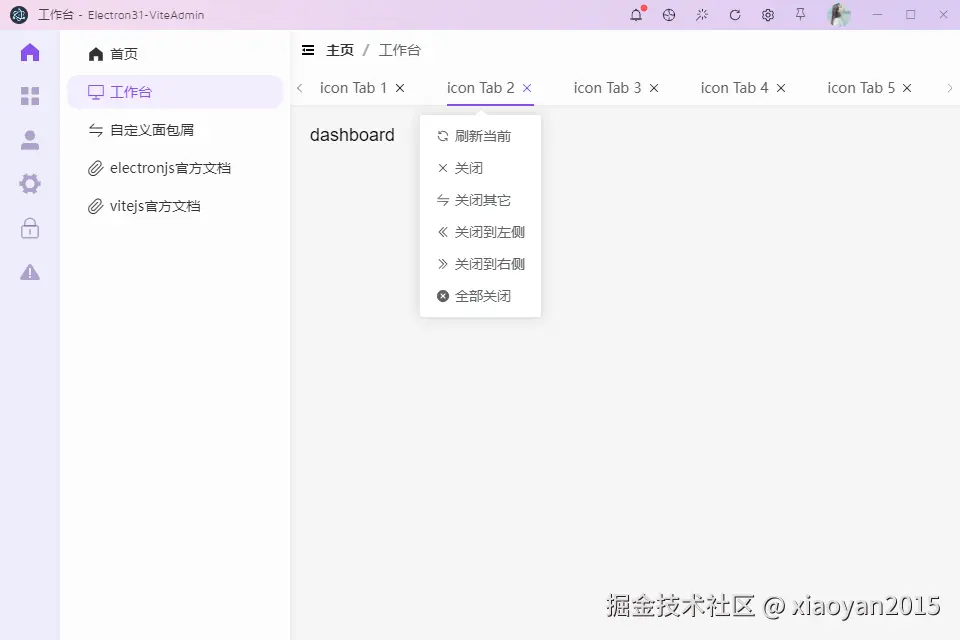Choose 全部关闭 to close all tabs
The height and width of the screenshot is (640, 960).
click(x=485, y=296)
